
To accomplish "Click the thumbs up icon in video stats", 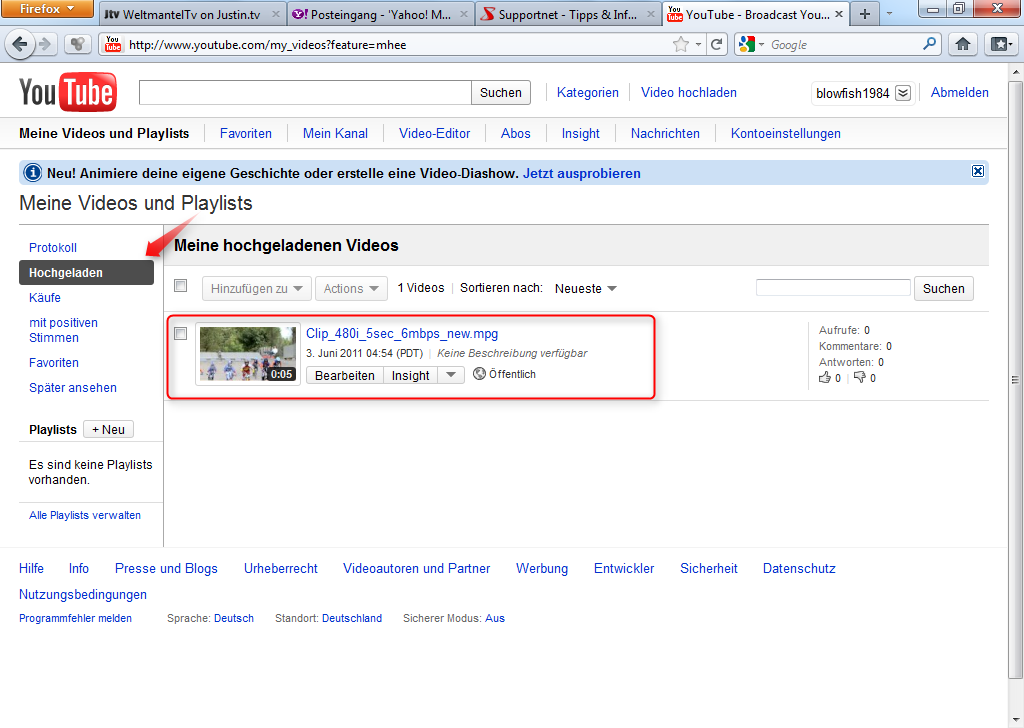I will [x=825, y=378].
